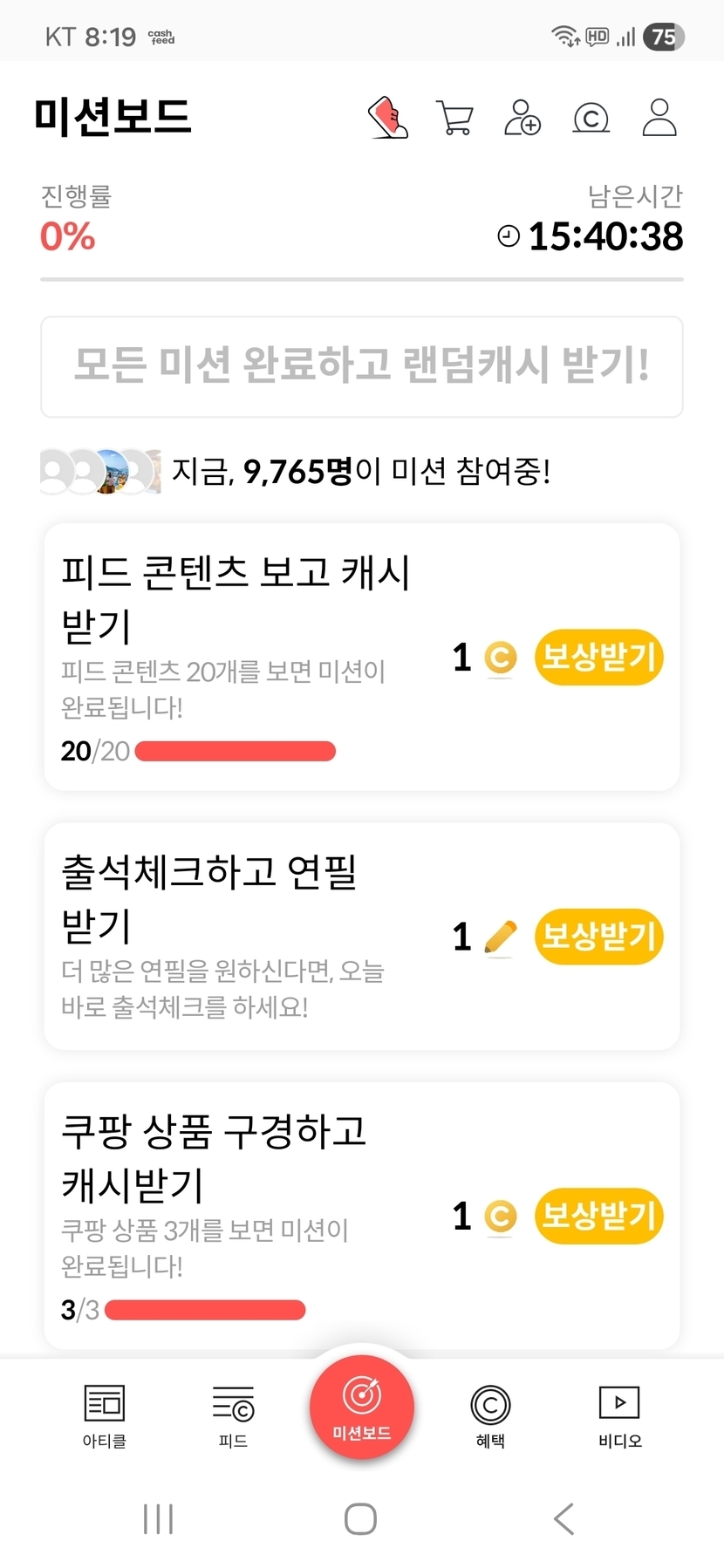Claim reward for 피드 콘텐츠 mission
This screenshot has height=1568, width=724.
pos(598,657)
